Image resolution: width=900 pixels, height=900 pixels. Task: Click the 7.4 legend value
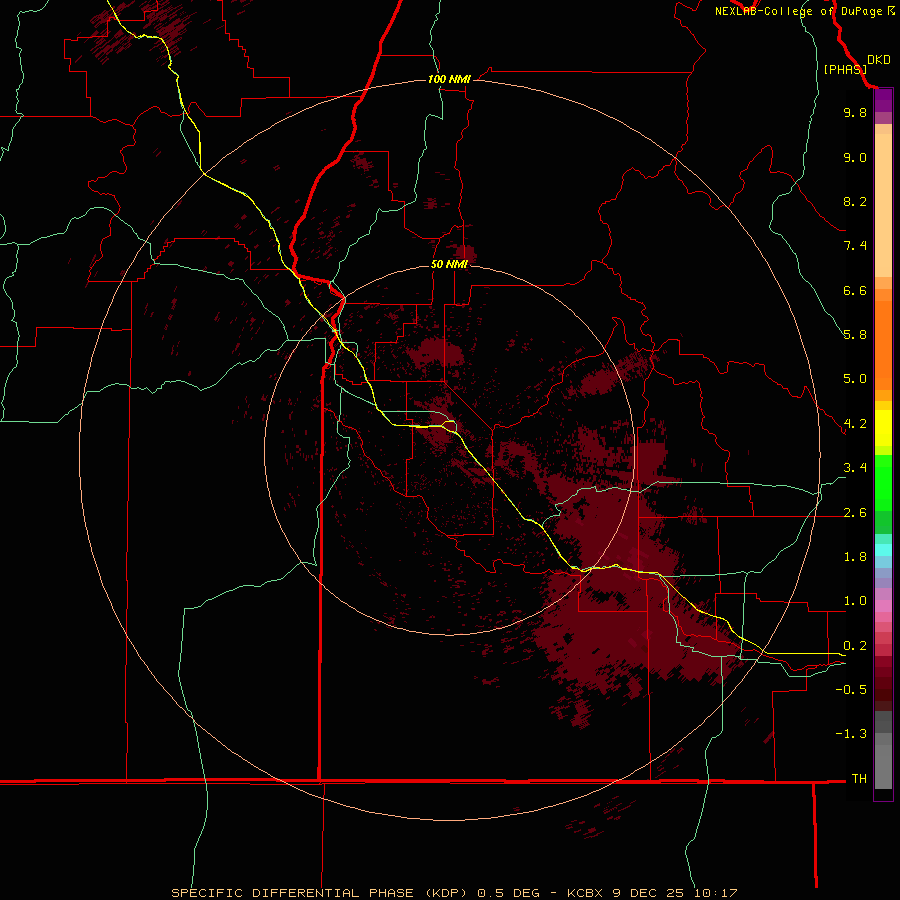855,246
